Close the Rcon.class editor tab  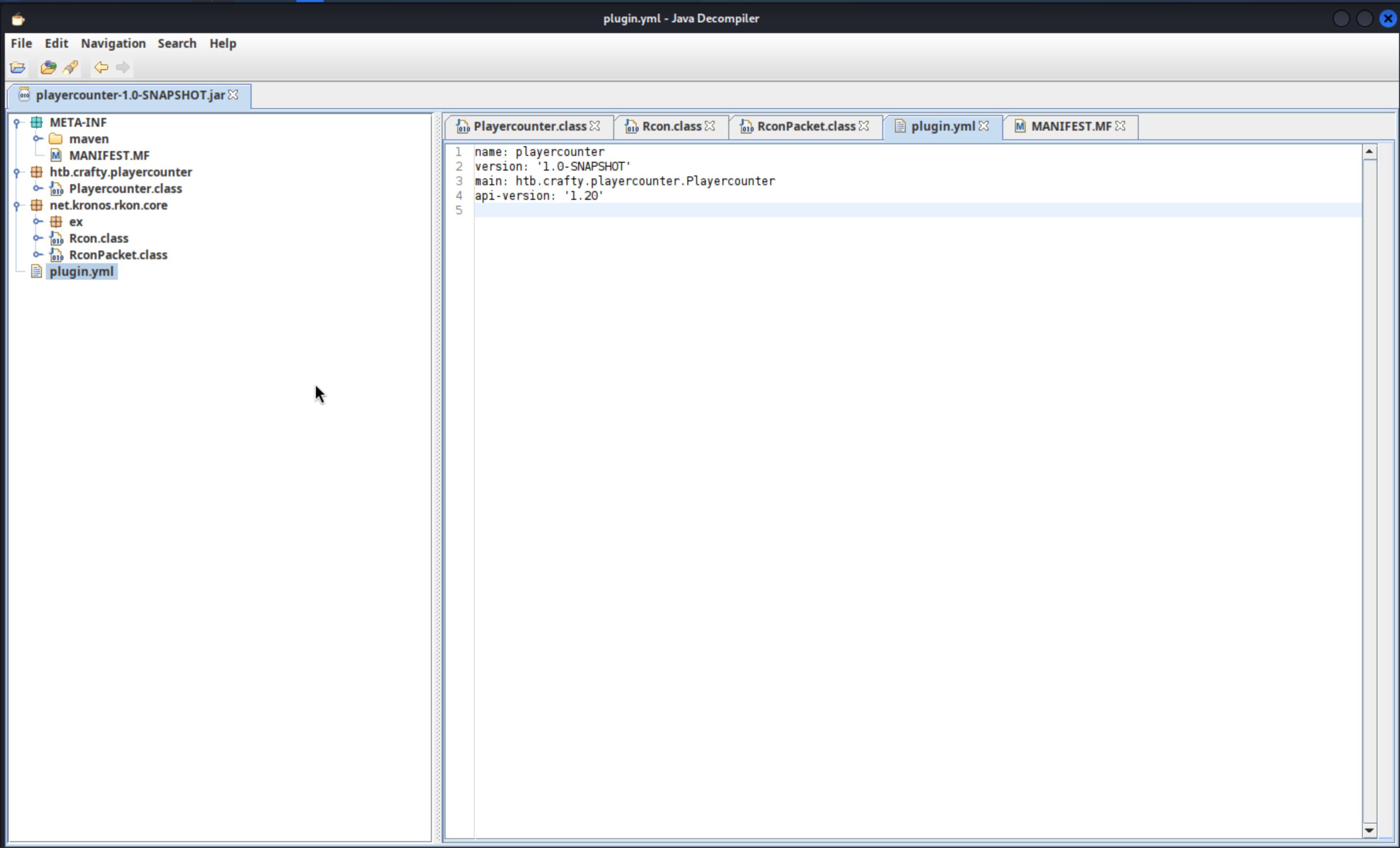pyautogui.click(x=710, y=126)
